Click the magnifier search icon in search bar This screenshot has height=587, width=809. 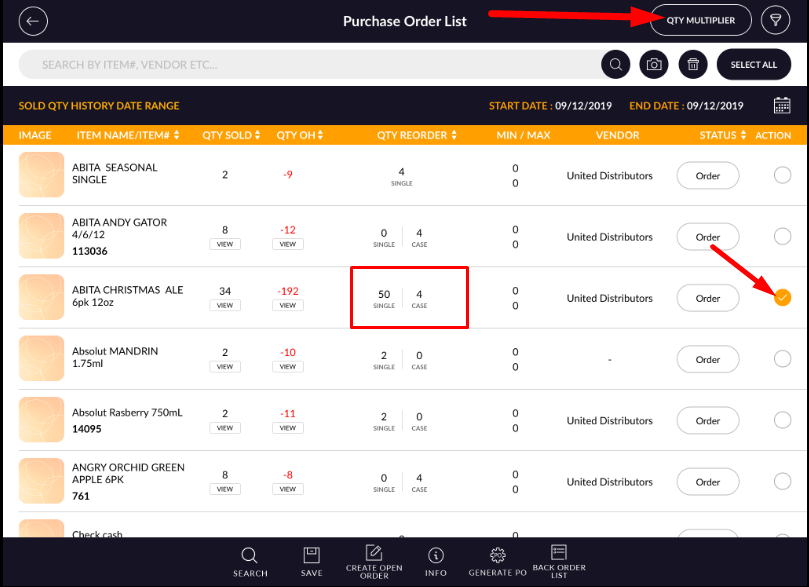pyautogui.click(x=616, y=65)
